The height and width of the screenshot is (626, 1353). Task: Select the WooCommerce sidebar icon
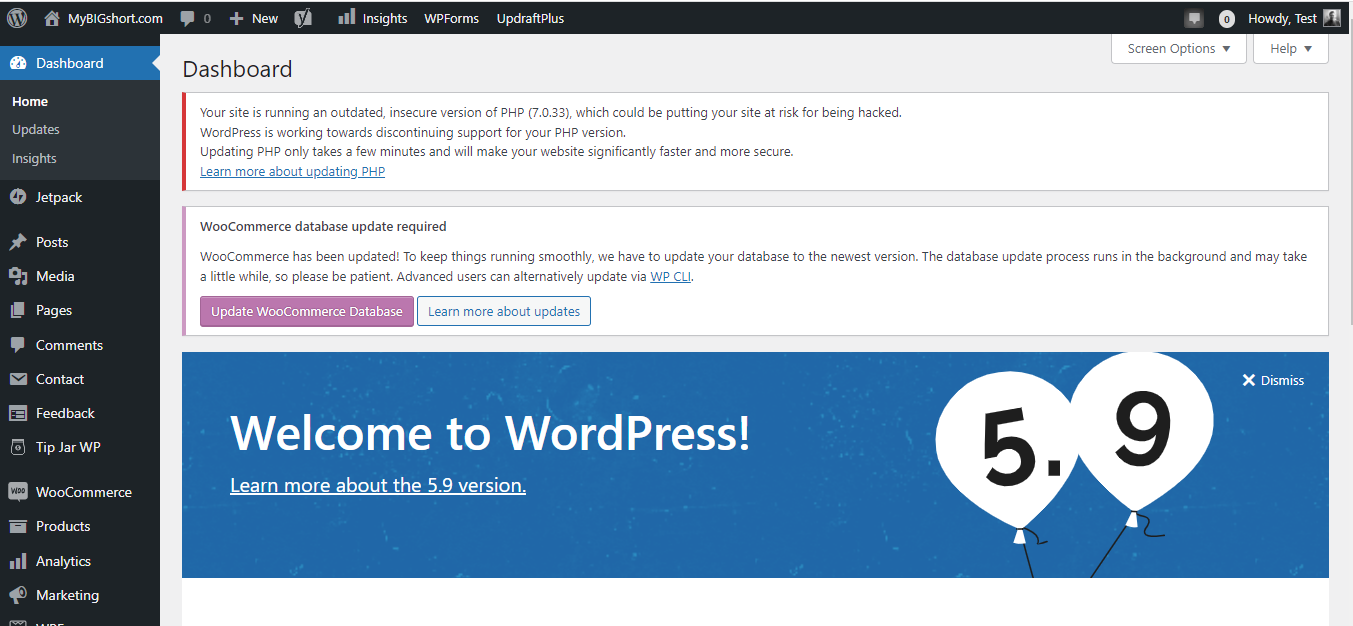20,491
